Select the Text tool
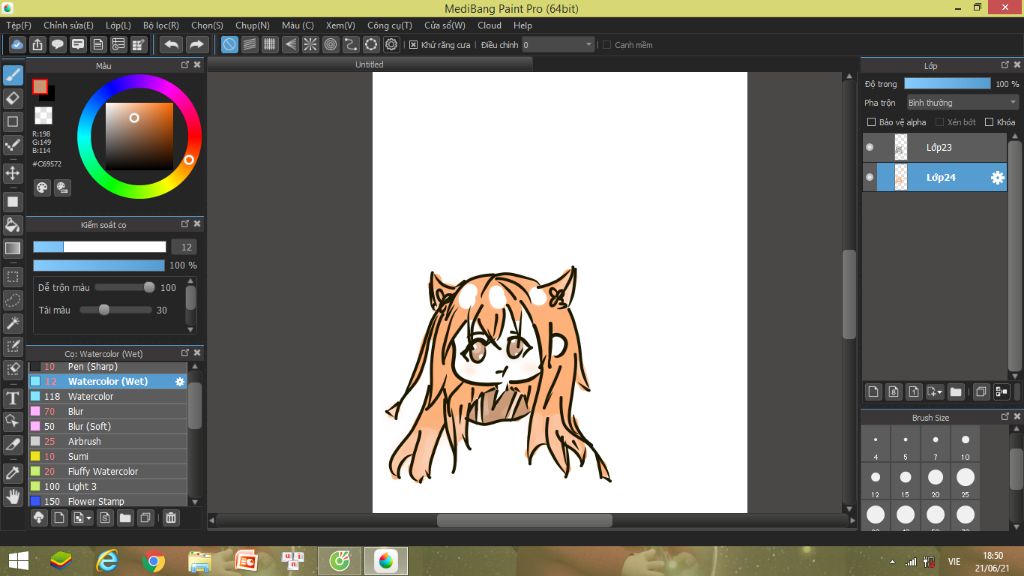1024x576 pixels. (12, 398)
